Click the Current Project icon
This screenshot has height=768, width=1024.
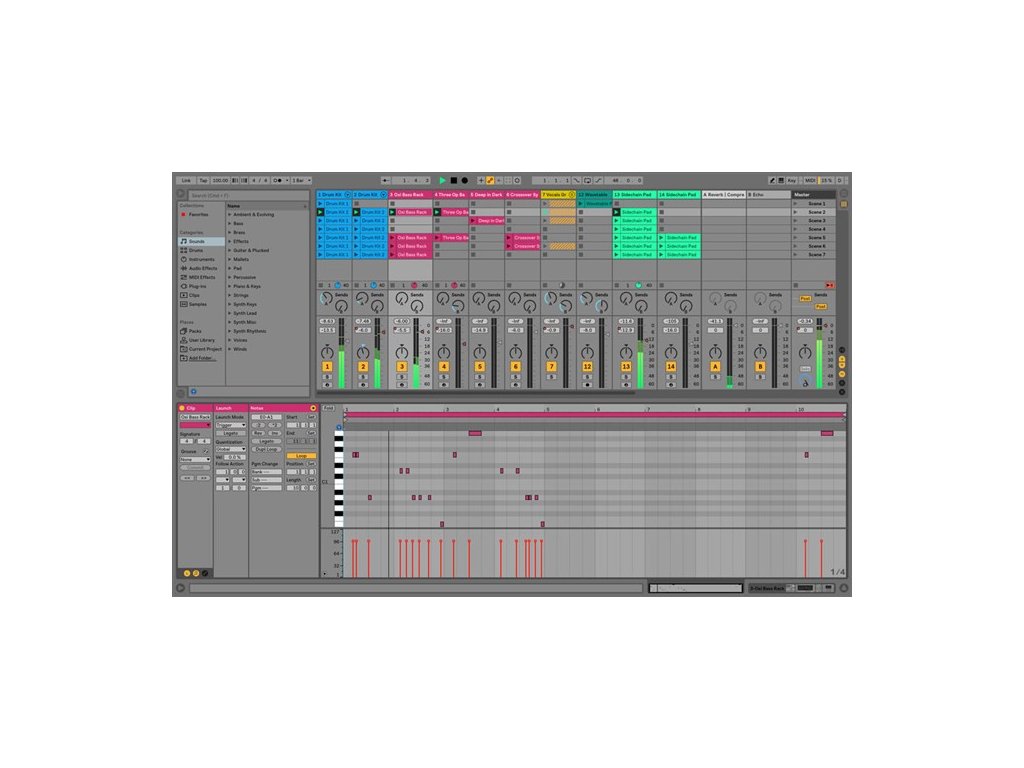184,349
